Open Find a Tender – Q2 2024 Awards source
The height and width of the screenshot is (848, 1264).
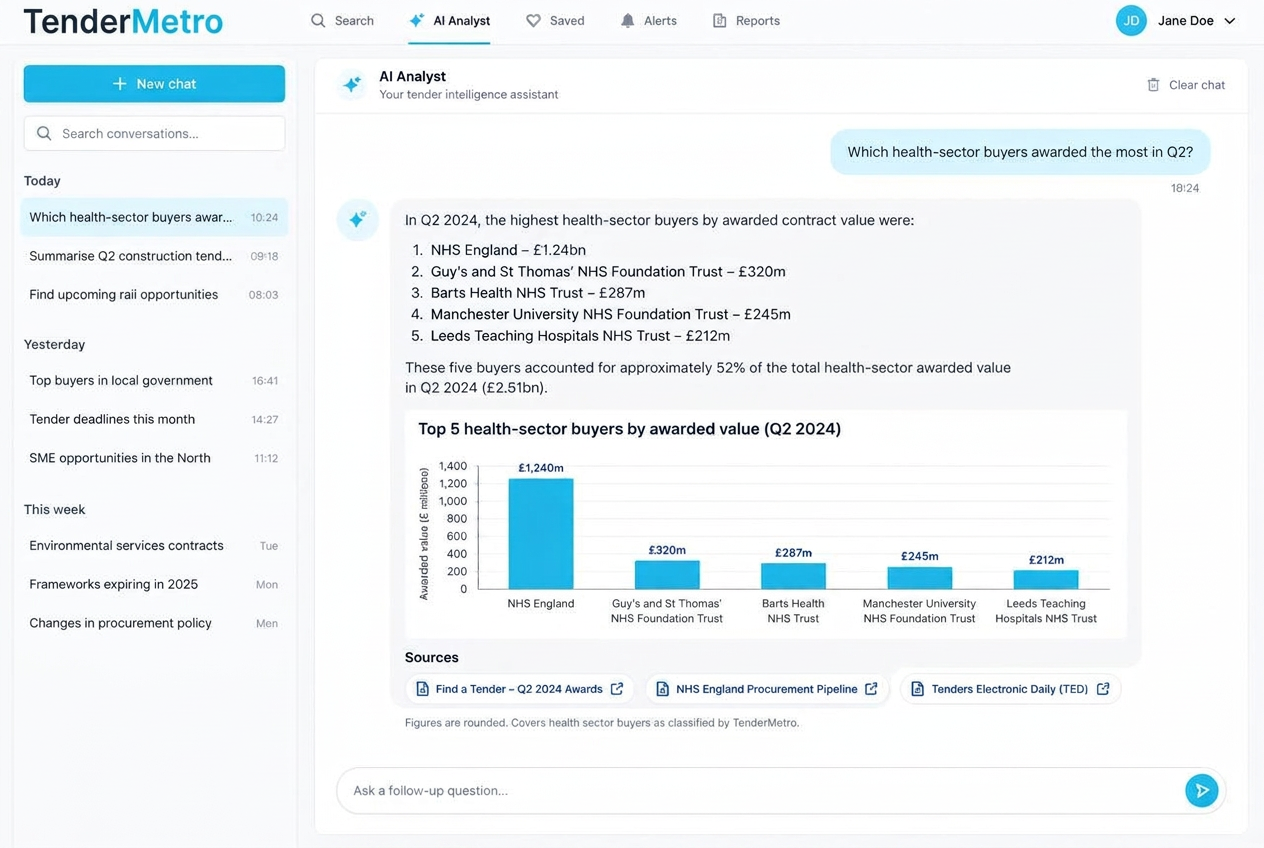519,689
